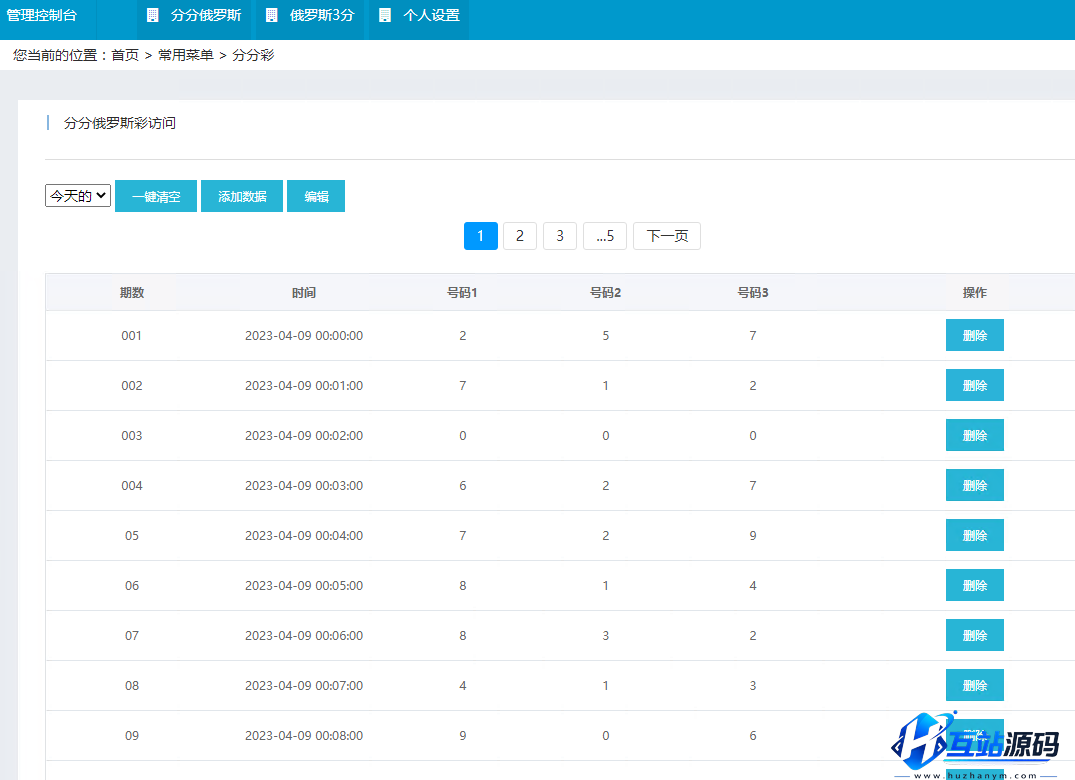The height and width of the screenshot is (780, 1075).
Task: Click the icon beside 分分俄罗斯 tab
Action: coord(152,16)
